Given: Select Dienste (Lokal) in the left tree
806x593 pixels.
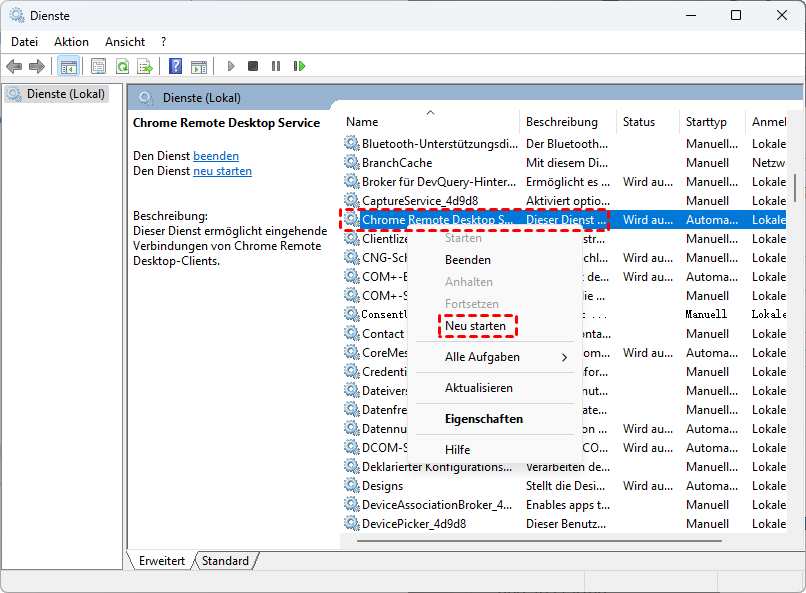Looking at the screenshot, I should [x=62, y=94].
